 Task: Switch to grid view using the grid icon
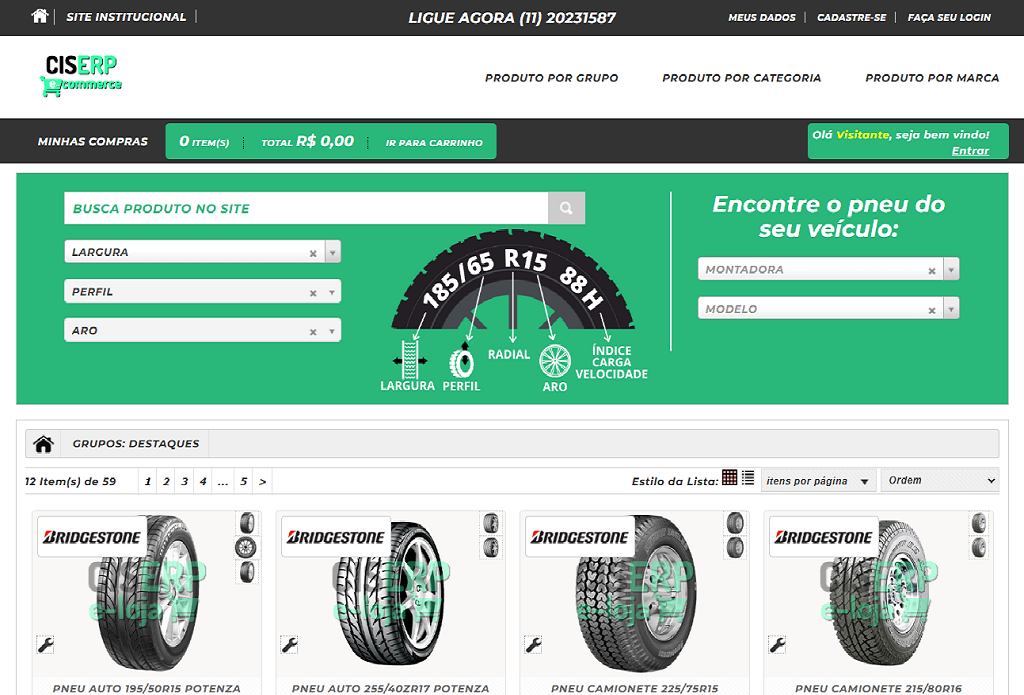[730, 477]
